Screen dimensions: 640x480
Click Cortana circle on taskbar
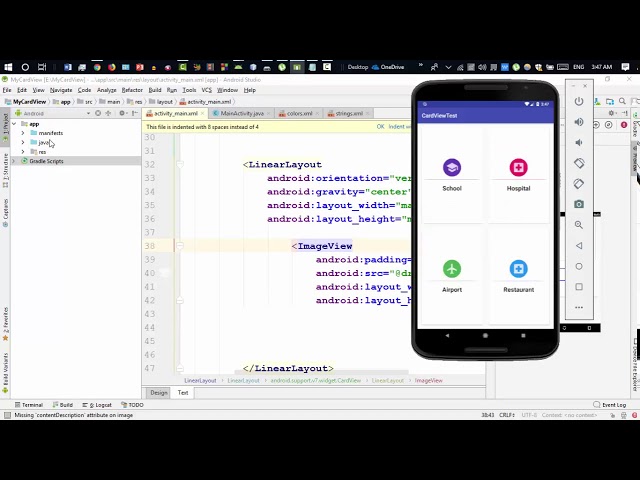[x=25, y=67]
